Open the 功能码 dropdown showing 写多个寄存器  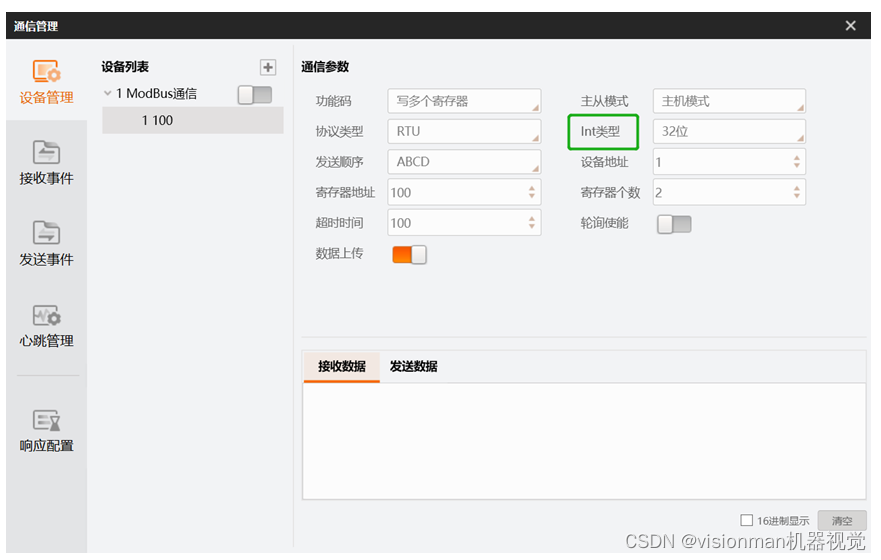tap(464, 101)
